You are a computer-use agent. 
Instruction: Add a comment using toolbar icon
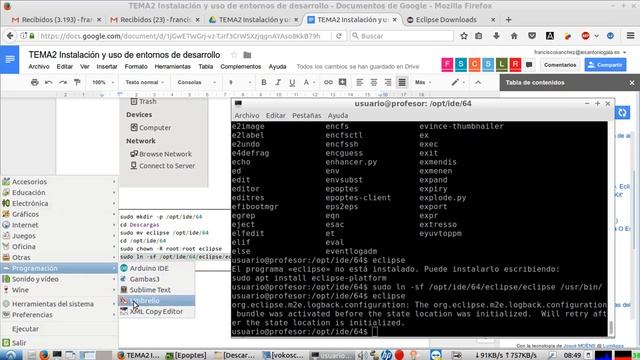pos(342,82)
